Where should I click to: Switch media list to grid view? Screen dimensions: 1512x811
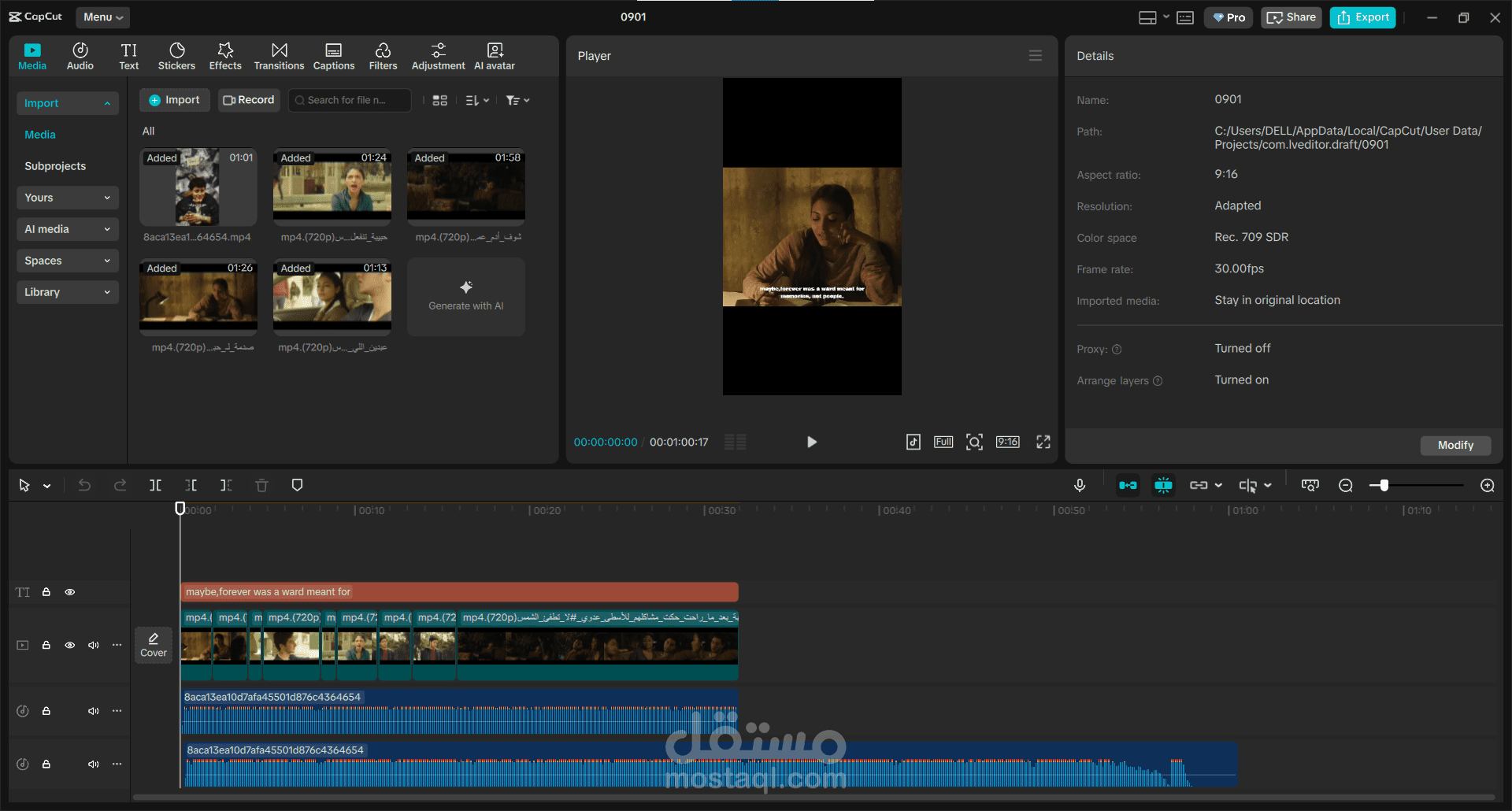coord(440,100)
